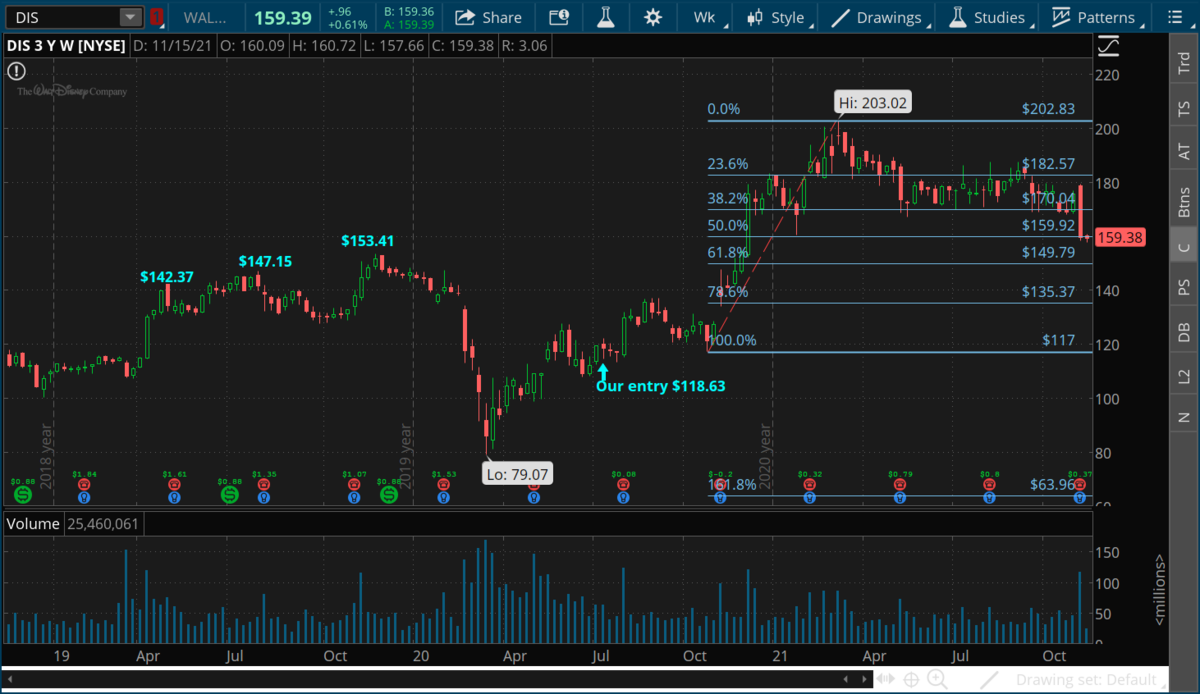Image resolution: width=1200 pixels, height=694 pixels.
Task: Click the red earnings icon labeled $1.35
Action: [263, 485]
